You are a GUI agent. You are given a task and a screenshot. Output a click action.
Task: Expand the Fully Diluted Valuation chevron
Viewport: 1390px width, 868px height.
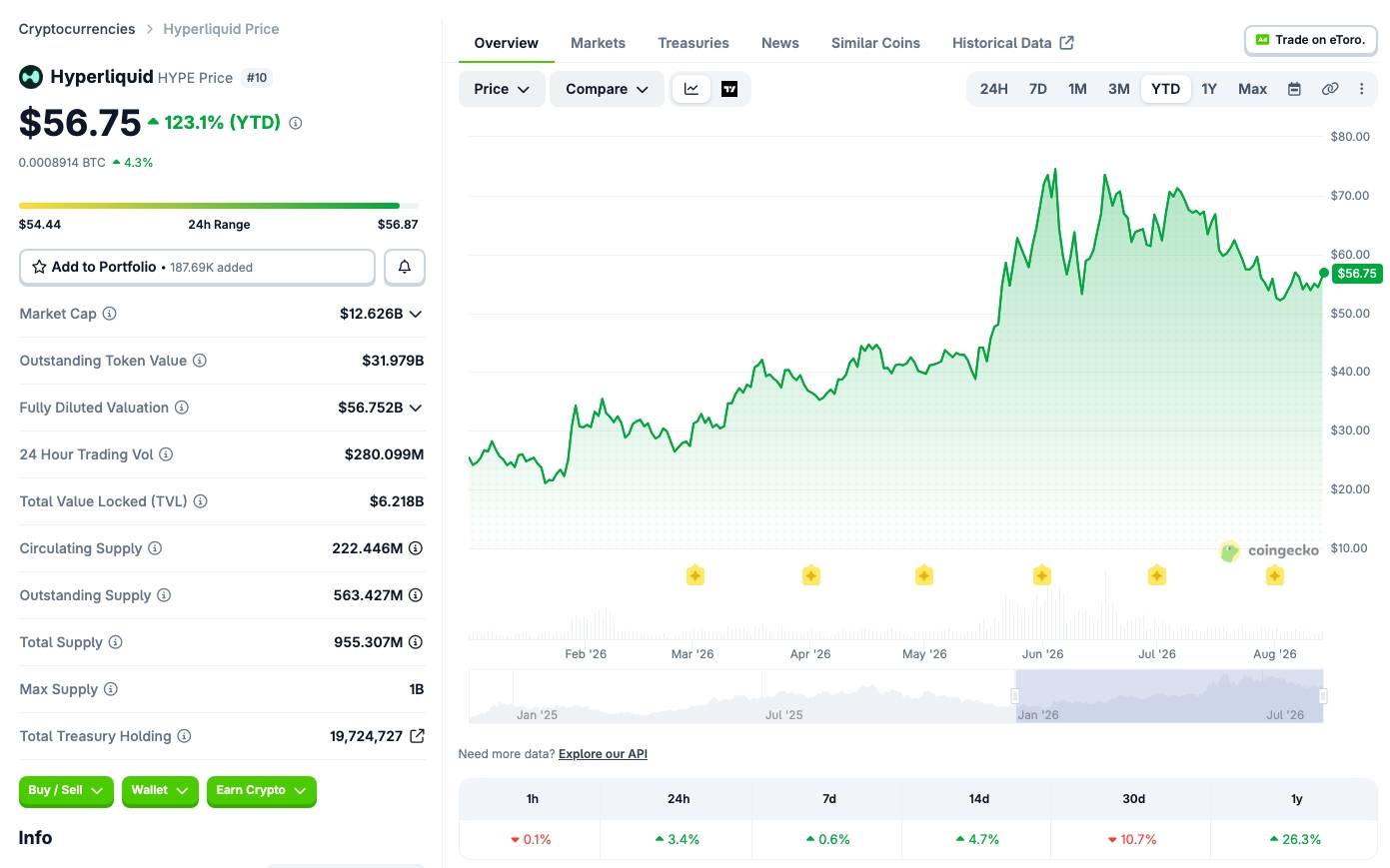pyautogui.click(x=416, y=408)
